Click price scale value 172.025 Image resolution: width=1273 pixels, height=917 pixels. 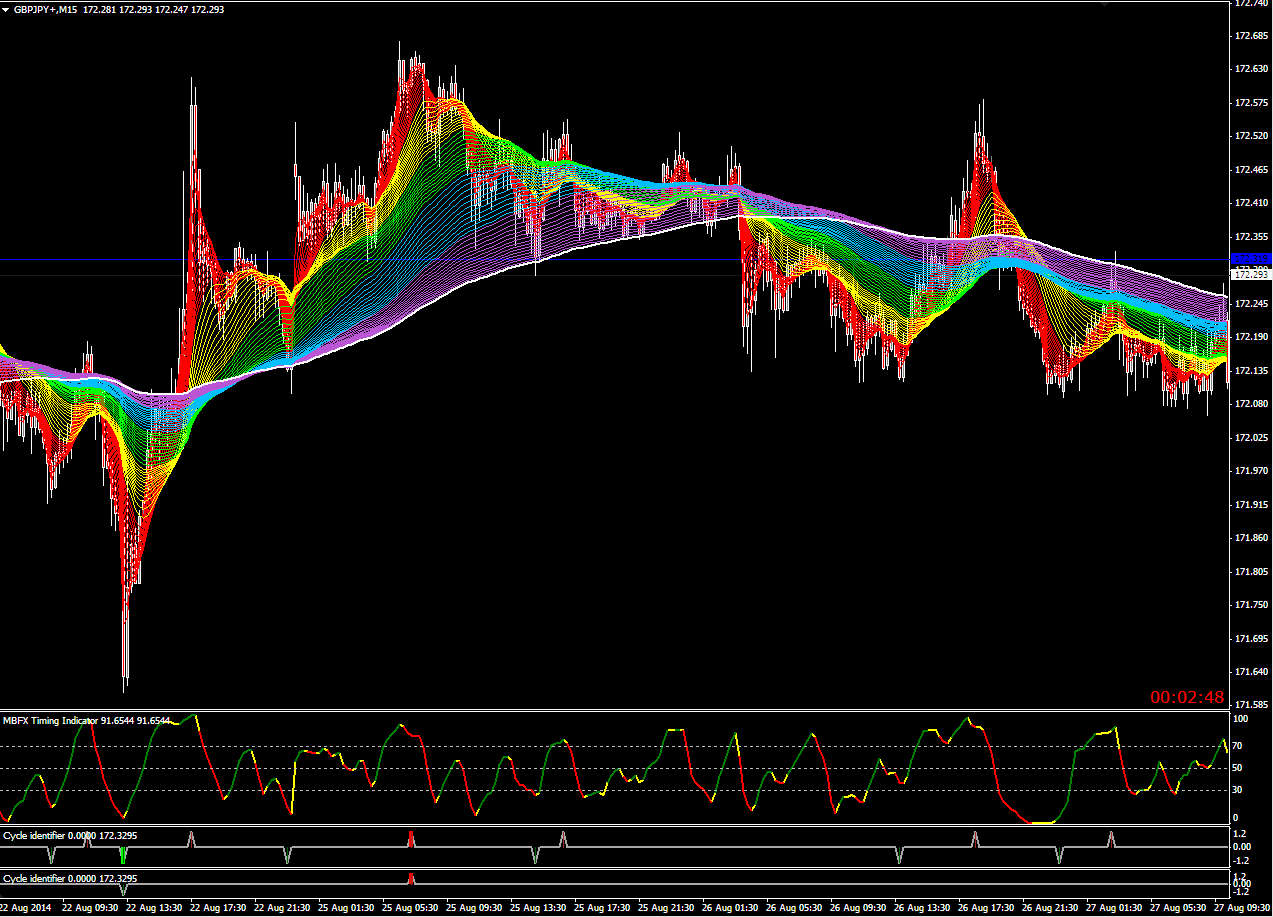coord(1250,438)
